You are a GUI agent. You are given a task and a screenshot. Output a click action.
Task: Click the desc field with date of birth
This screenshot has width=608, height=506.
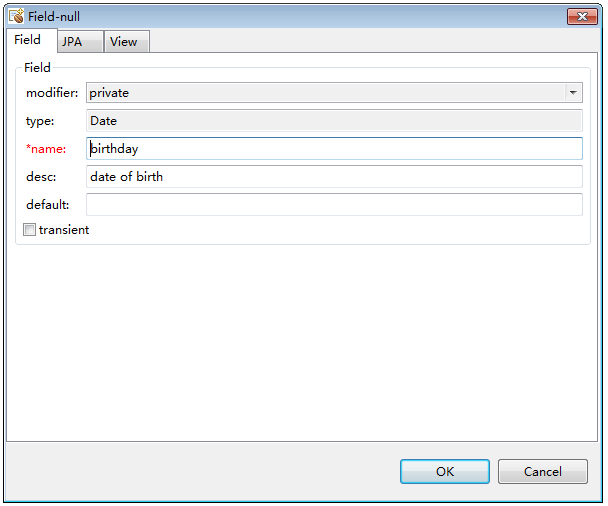[334, 177]
